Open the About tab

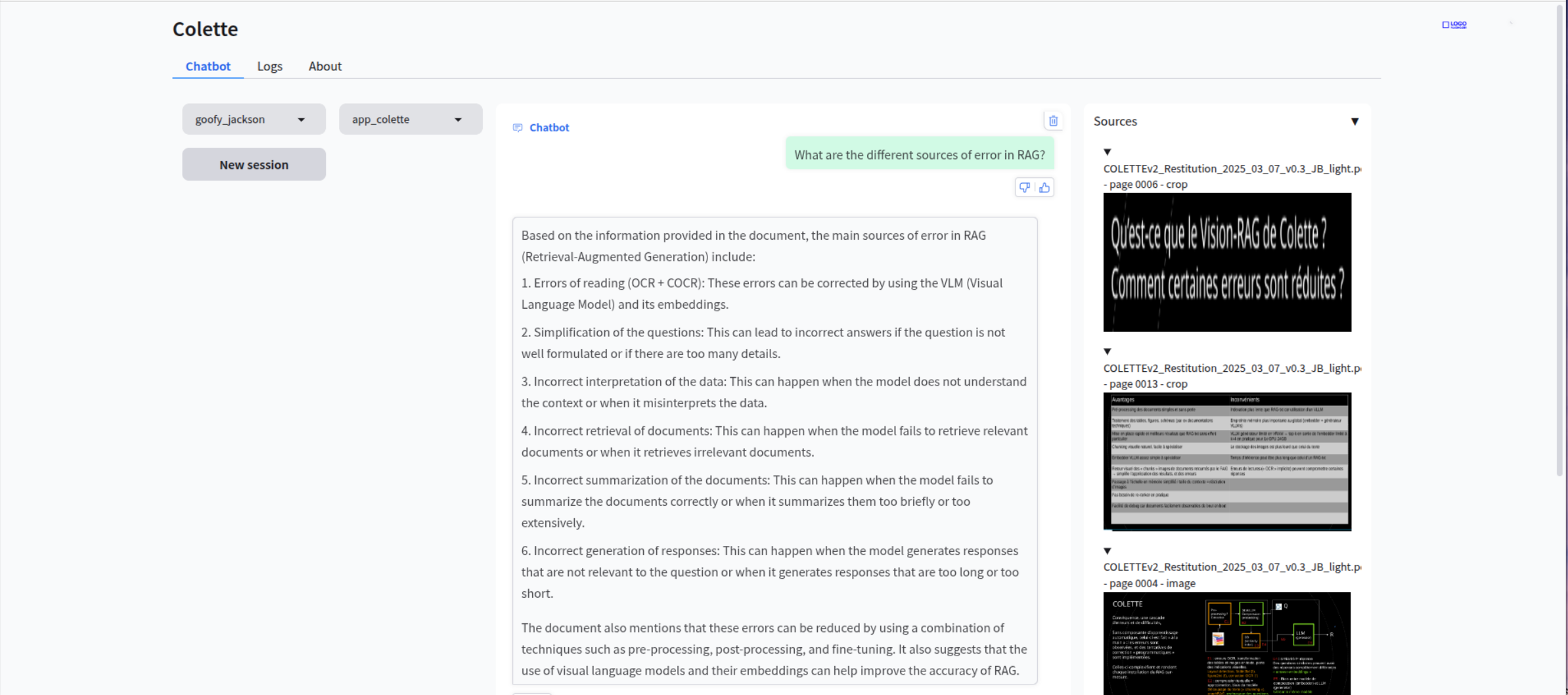tap(325, 66)
